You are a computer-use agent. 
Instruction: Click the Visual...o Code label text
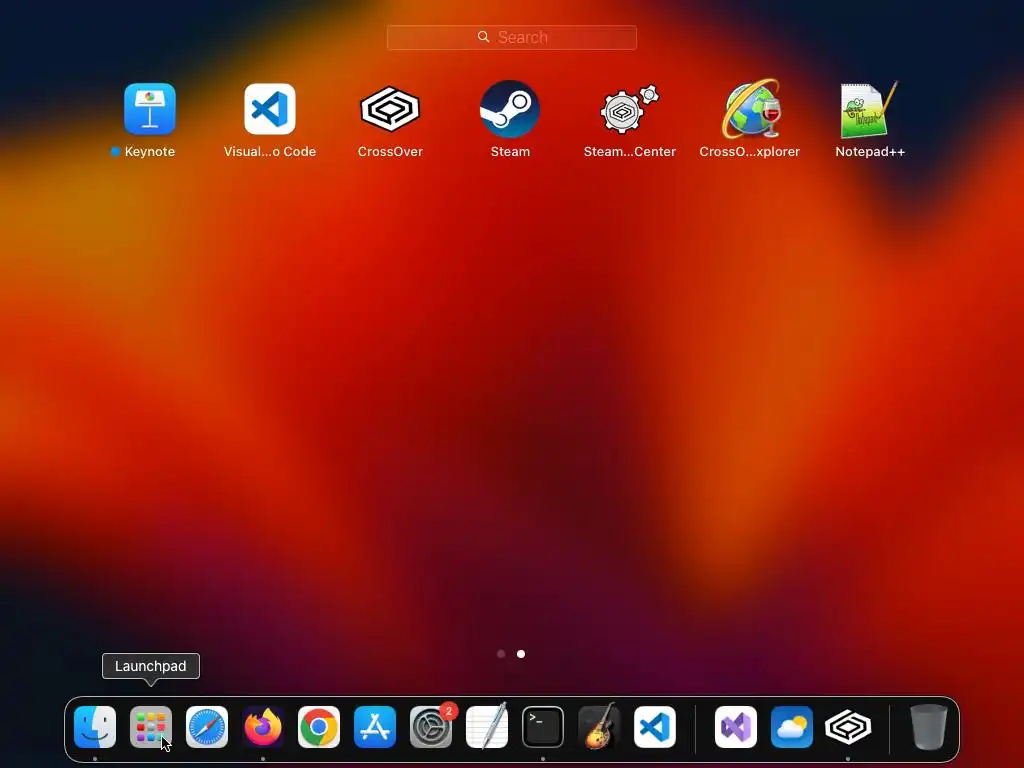click(x=270, y=152)
